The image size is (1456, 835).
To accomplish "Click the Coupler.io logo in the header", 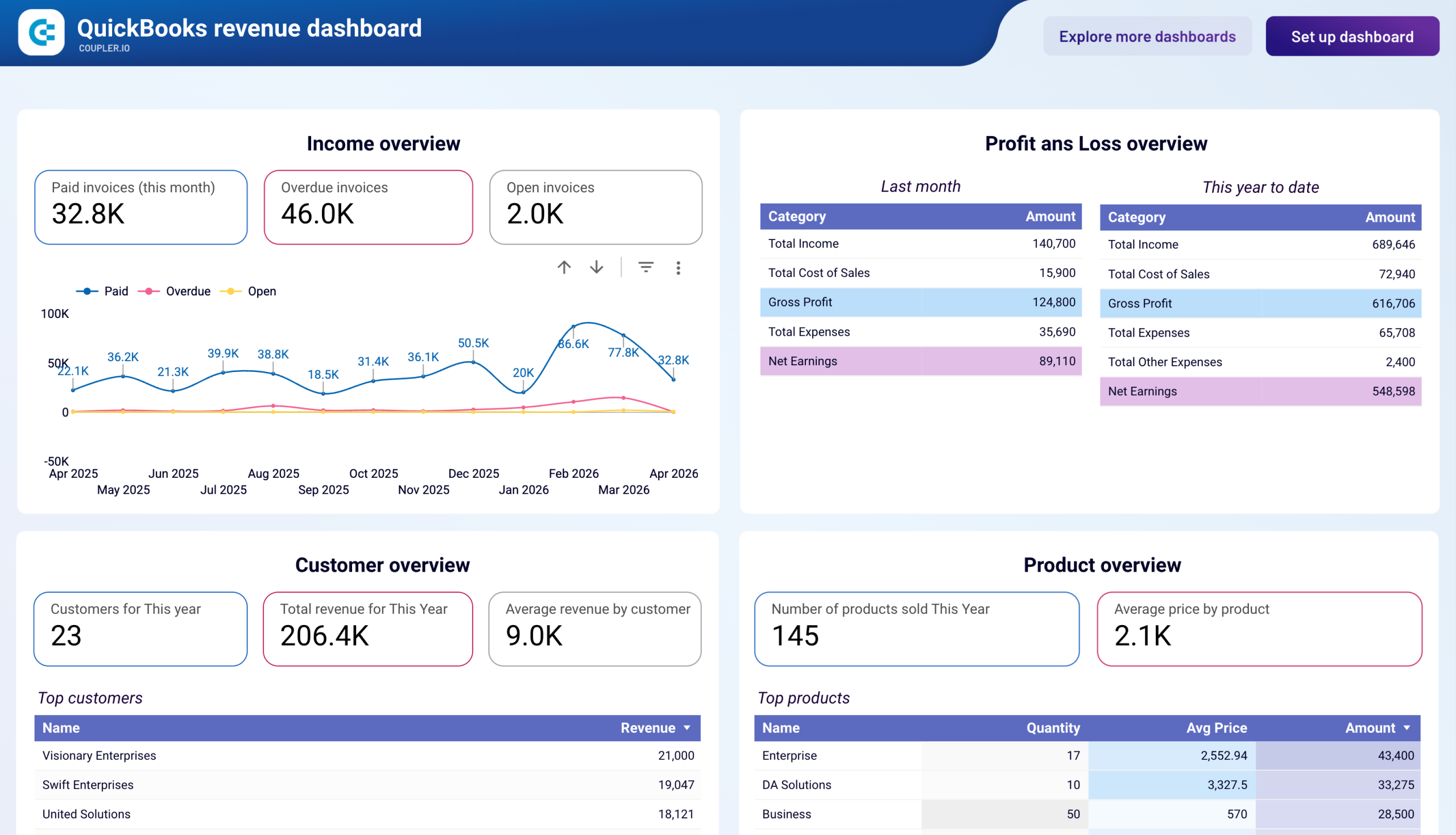I will pos(42,32).
